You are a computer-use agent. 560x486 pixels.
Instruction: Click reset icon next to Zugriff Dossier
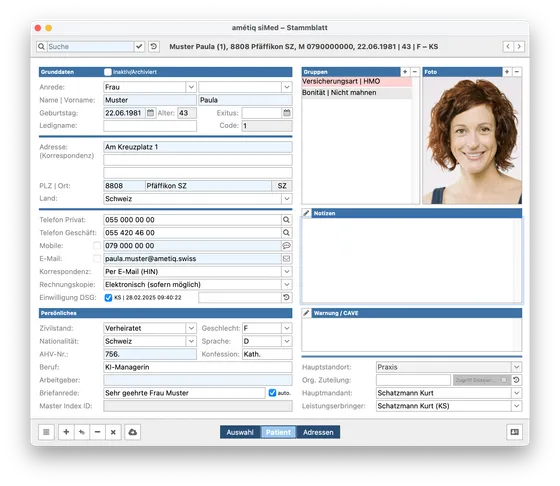tap(516, 380)
